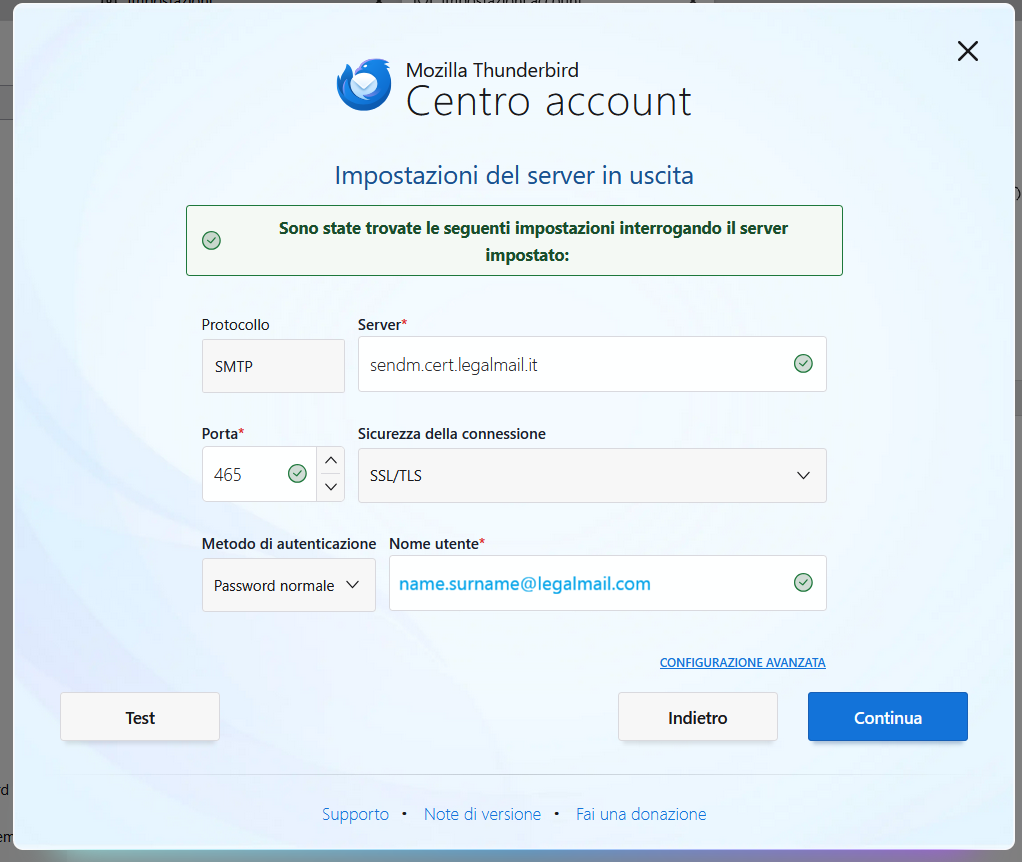Open the Supporto link in the footer
The width and height of the screenshot is (1022, 862).
pos(355,814)
